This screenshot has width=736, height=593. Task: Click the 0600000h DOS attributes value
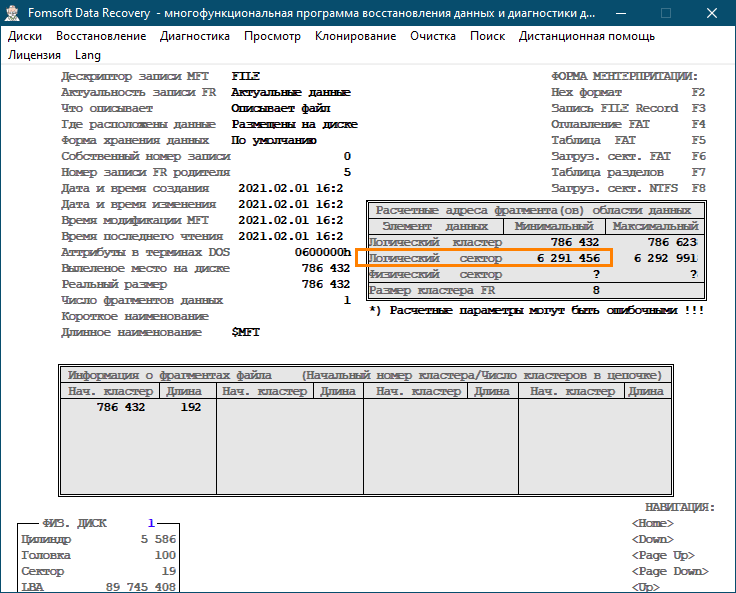coord(323,252)
